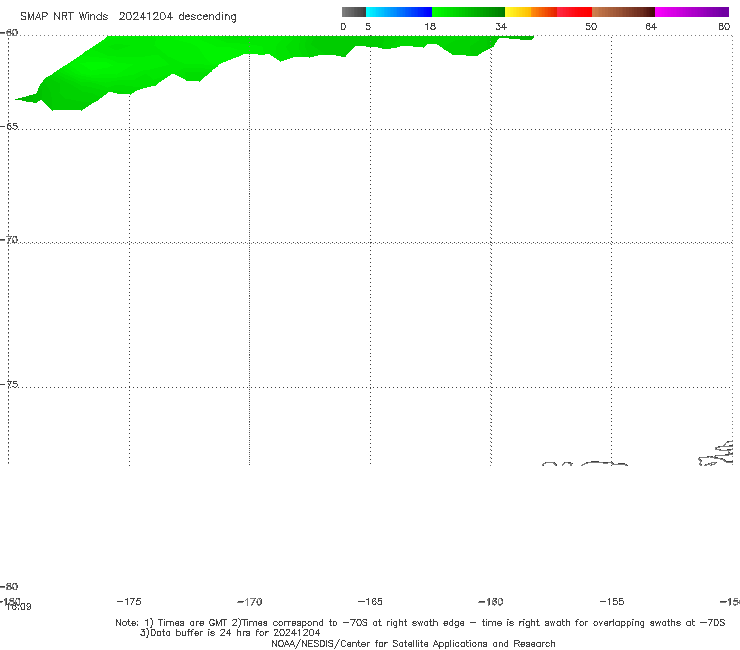This screenshot has width=740, height=650.
Task: Click the longitude label '-175'
Action: coord(129,601)
